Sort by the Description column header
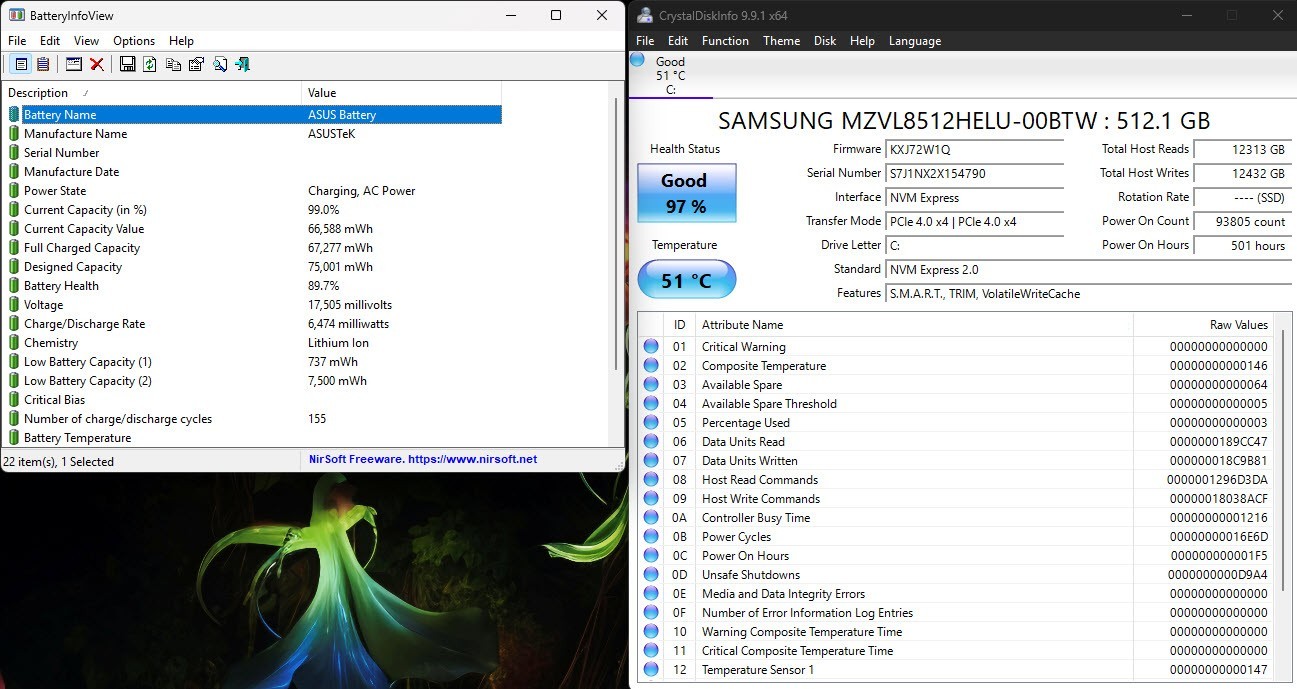This screenshot has height=689, width=1297. tap(151, 93)
